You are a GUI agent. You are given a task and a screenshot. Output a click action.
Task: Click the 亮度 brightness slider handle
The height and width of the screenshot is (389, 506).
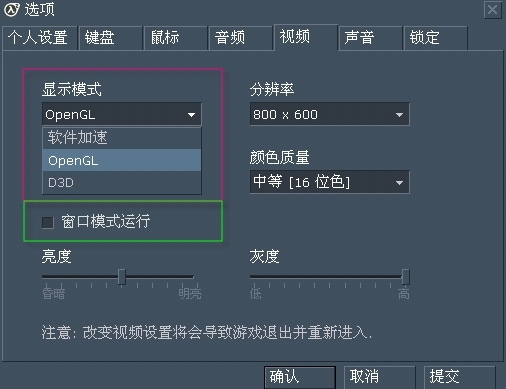coord(122,277)
